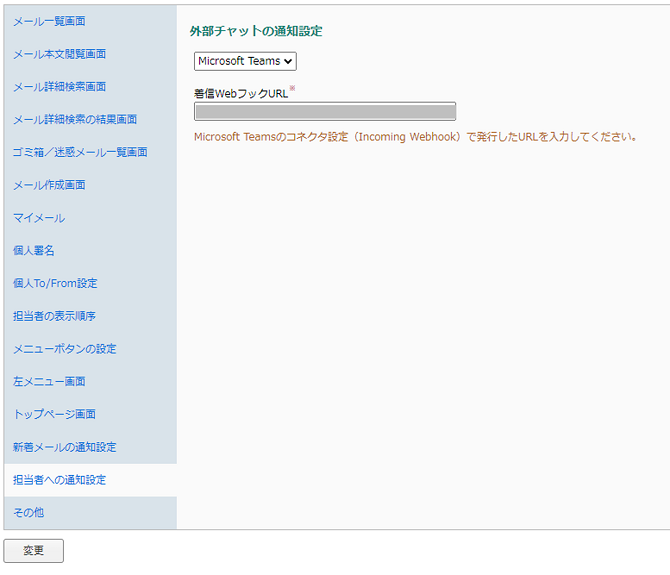Screen dimensions: 670x575
Task: Go to メール詳細検索画面 settings
Action: [x=59, y=87]
